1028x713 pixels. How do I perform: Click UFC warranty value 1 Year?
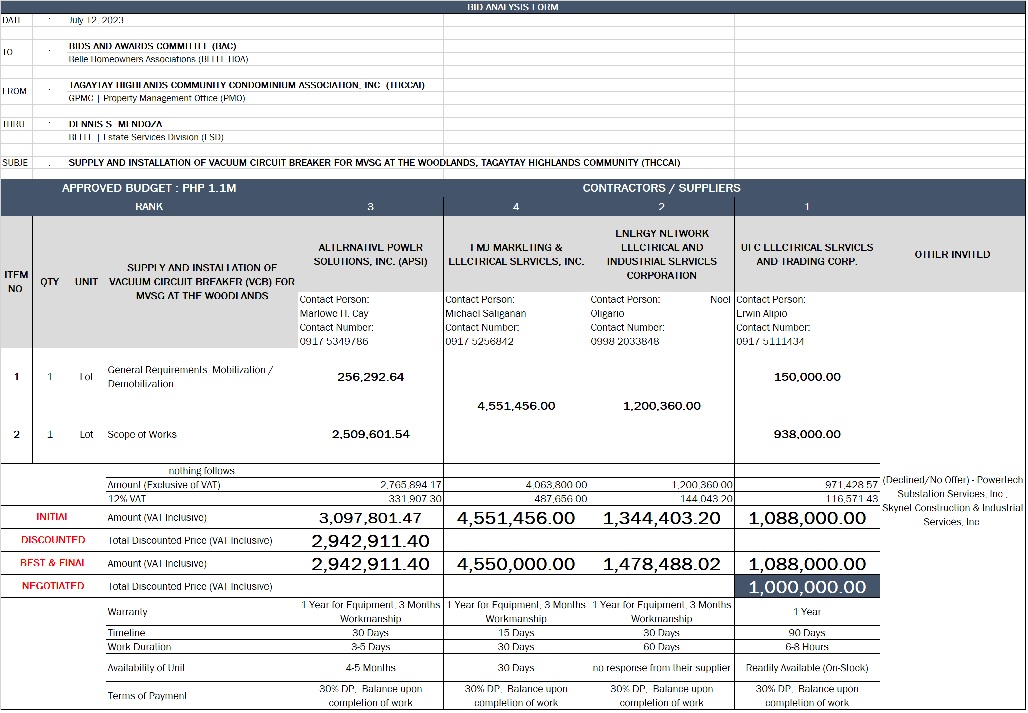(x=807, y=612)
